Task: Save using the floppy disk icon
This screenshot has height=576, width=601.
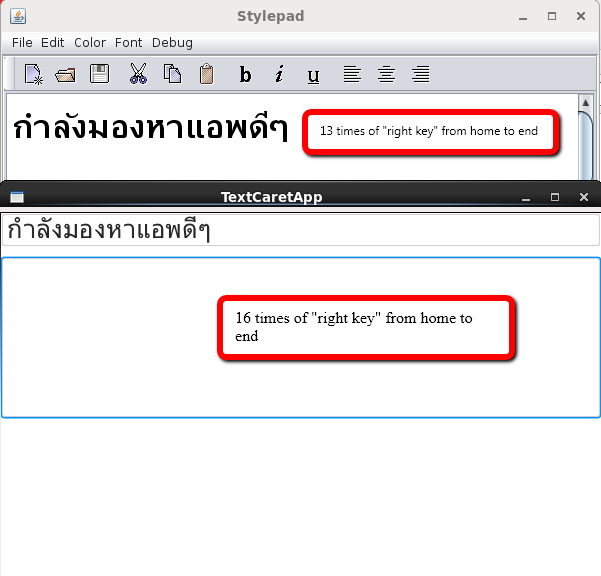Action: point(99,74)
